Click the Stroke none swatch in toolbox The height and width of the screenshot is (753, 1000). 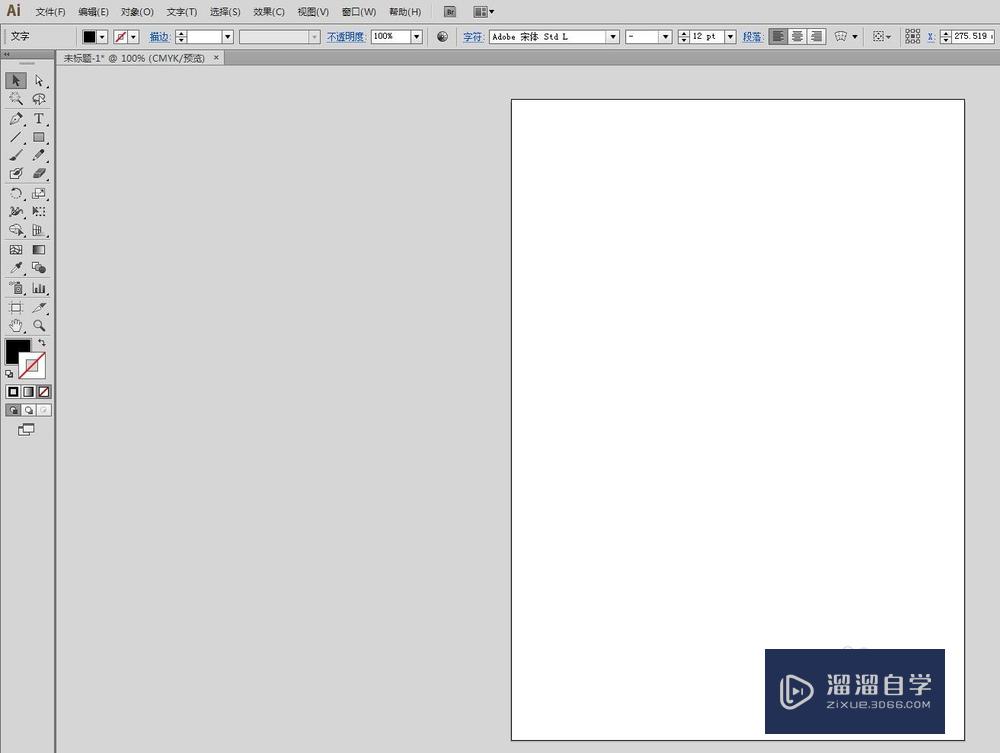coord(34,368)
